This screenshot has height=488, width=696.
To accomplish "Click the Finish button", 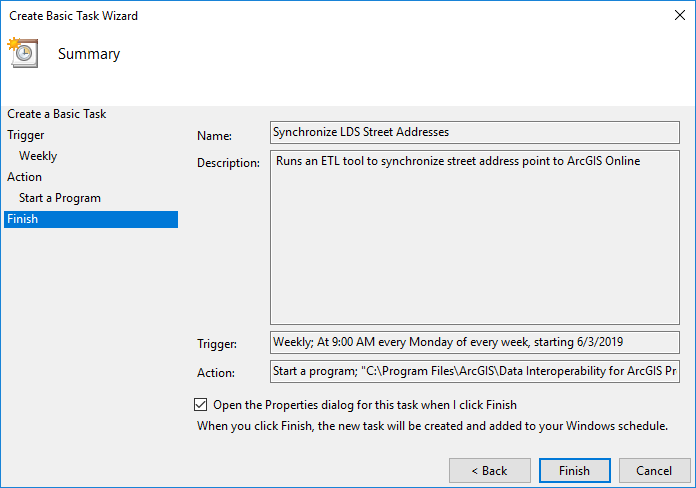I will point(574,470).
